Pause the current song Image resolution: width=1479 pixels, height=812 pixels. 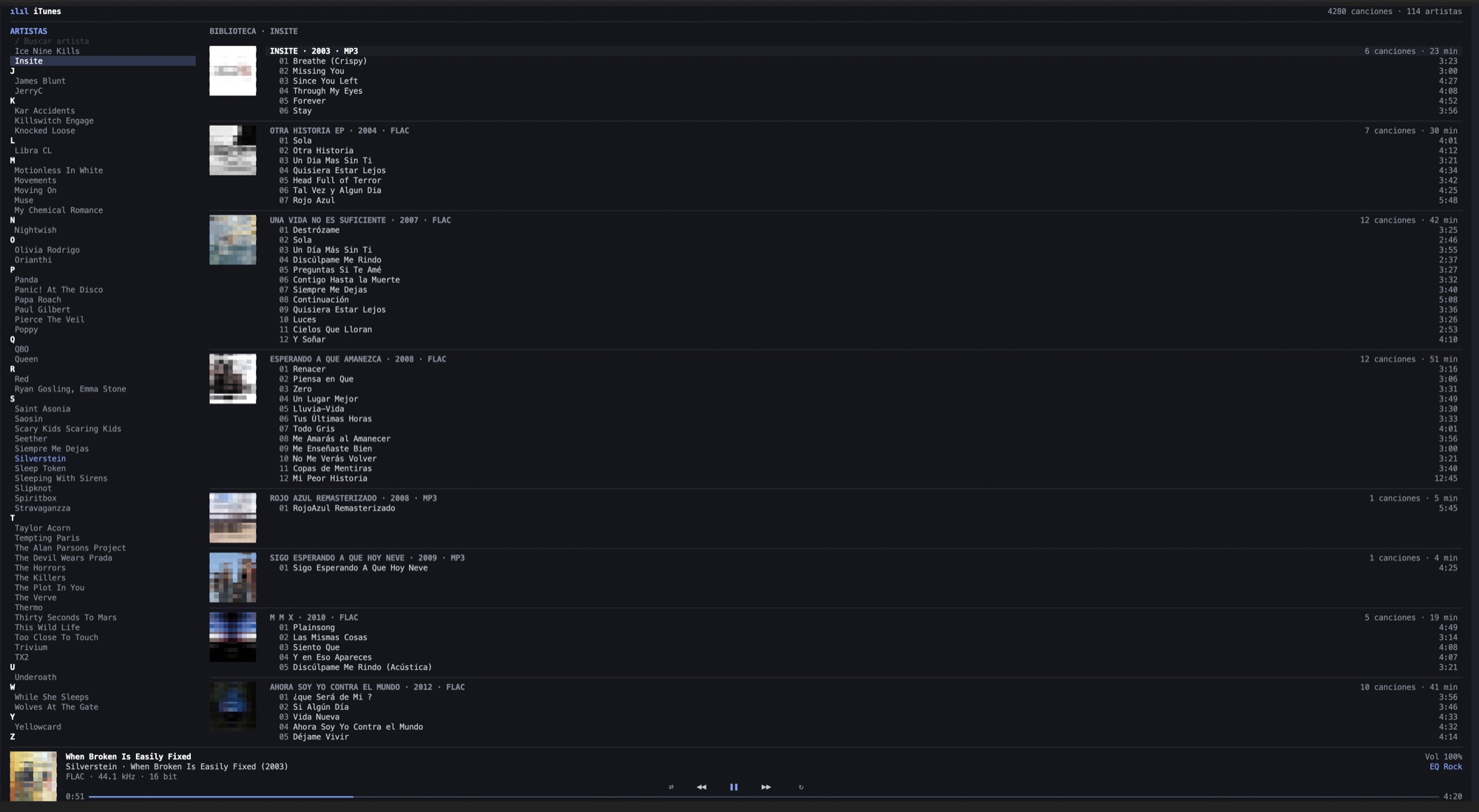(x=734, y=787)
